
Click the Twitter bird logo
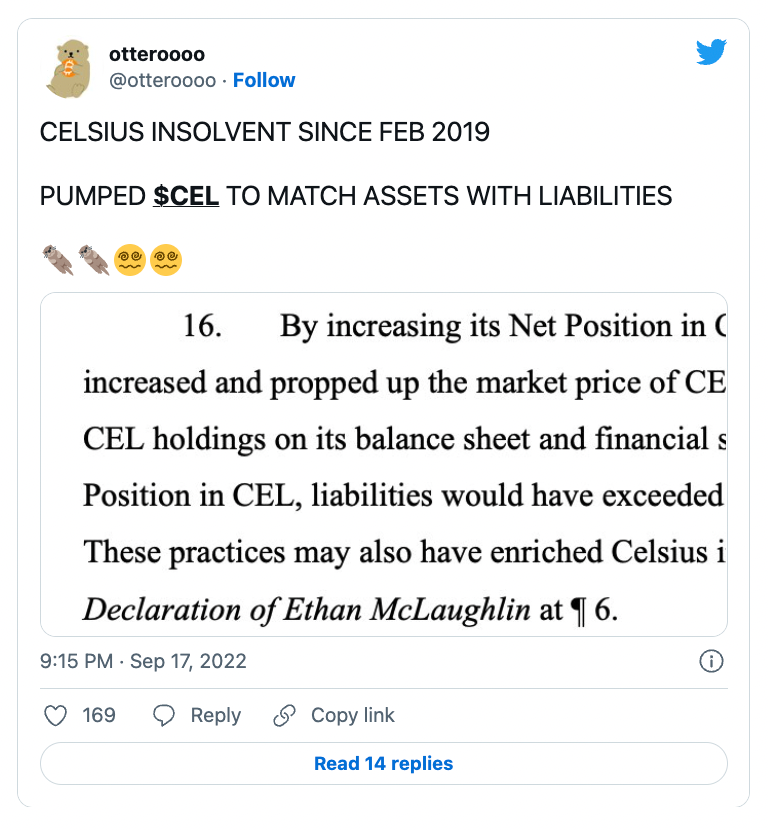pos(711,52)
